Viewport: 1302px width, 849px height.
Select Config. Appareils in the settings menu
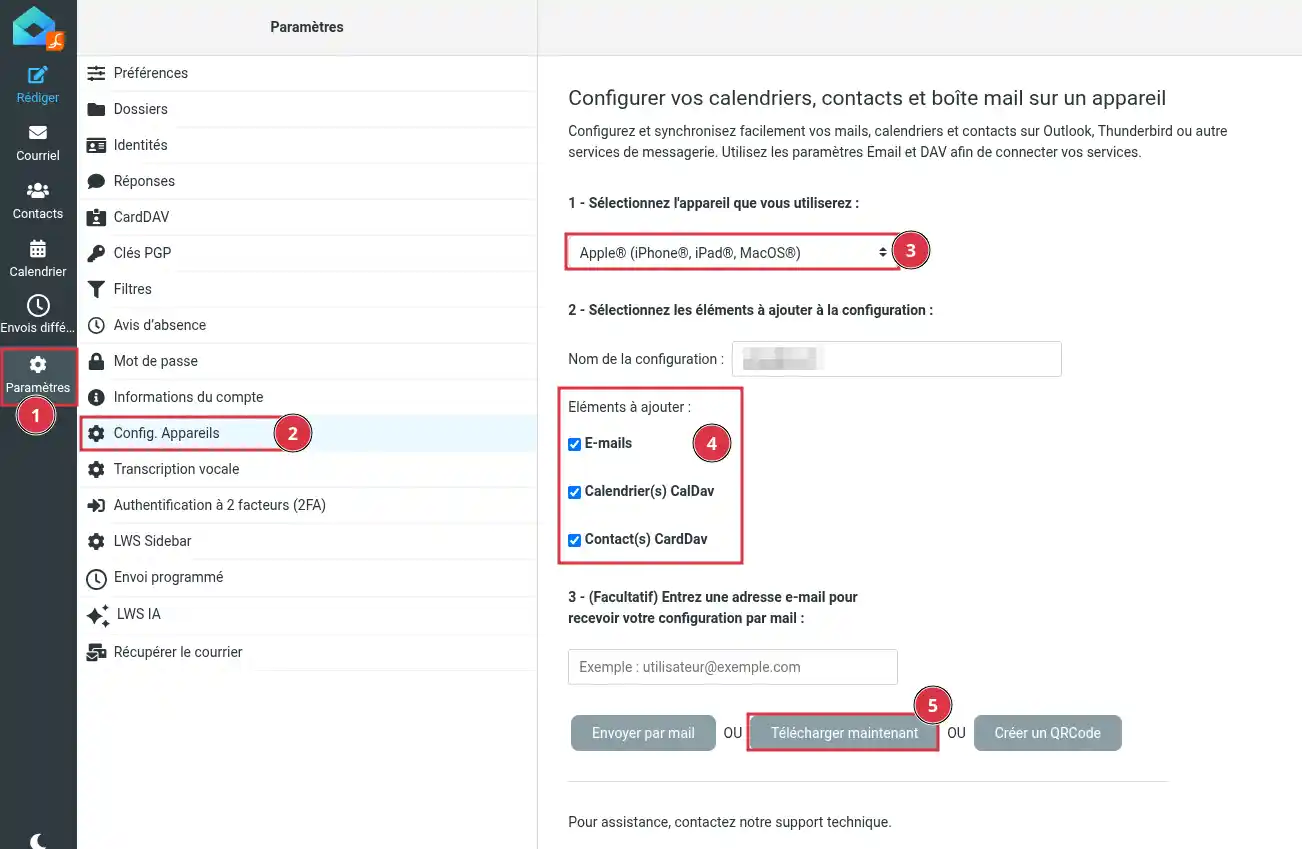click(166, 433)
